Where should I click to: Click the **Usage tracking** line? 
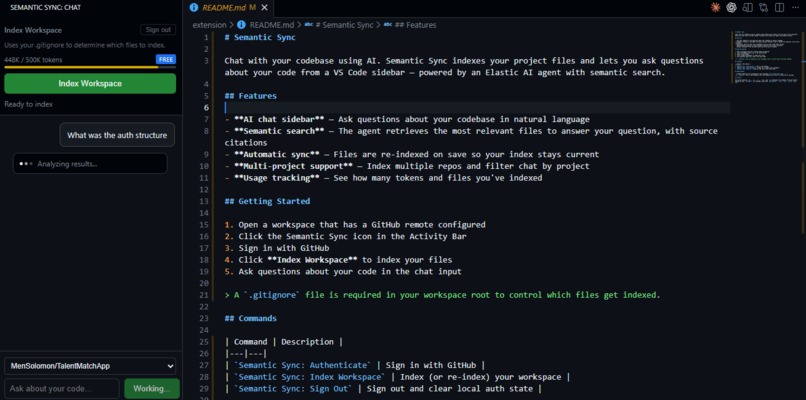coord(383,178)
